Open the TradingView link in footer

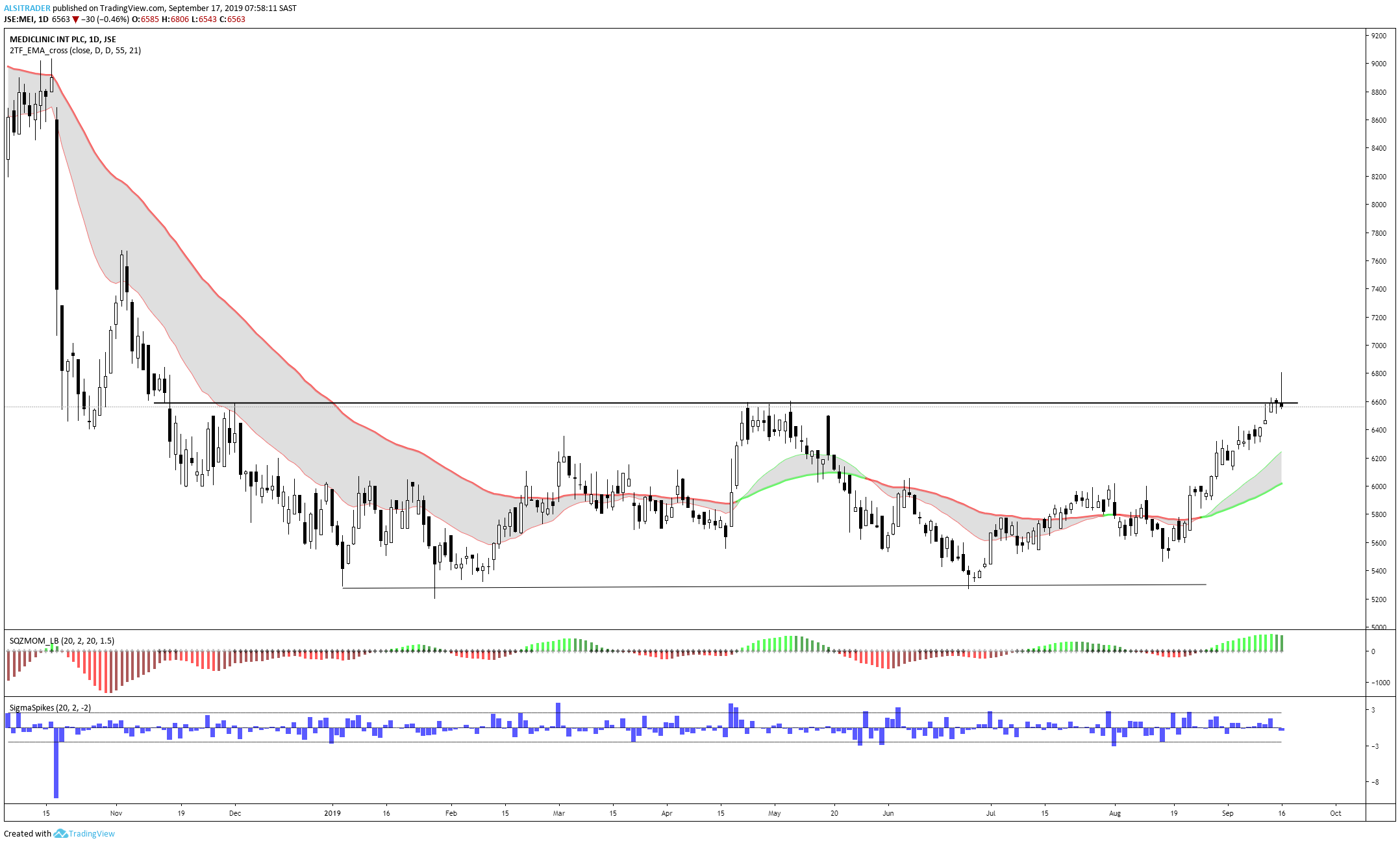click(92, 833)
